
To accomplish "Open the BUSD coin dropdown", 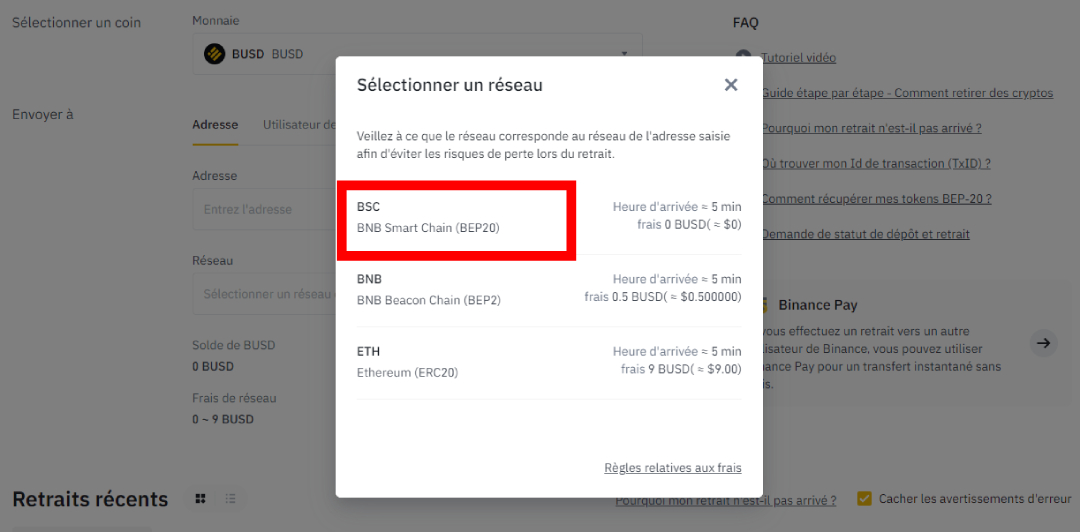I will coord(417,54).
